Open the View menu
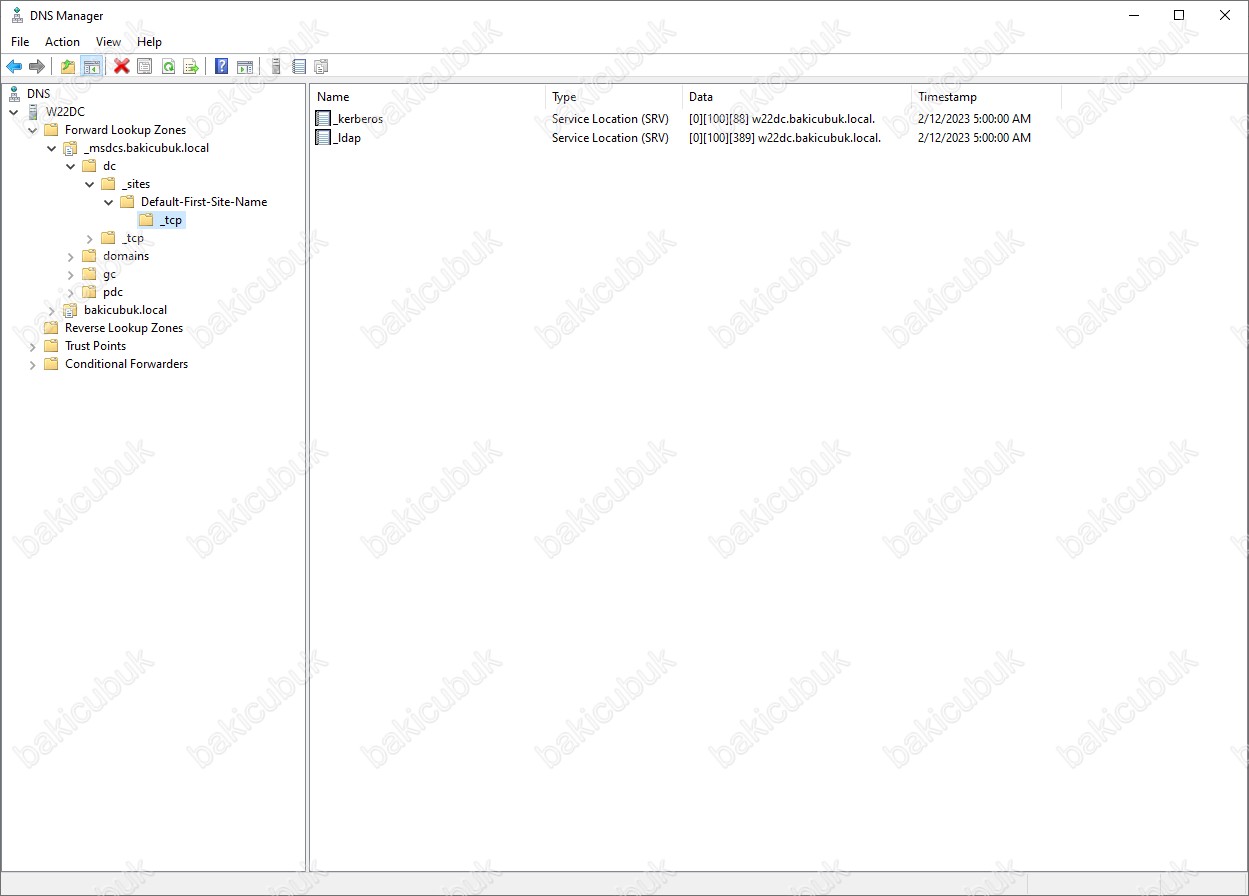Image resolution: width=1249 pixels, height=896 pixels. coord(108,42)
